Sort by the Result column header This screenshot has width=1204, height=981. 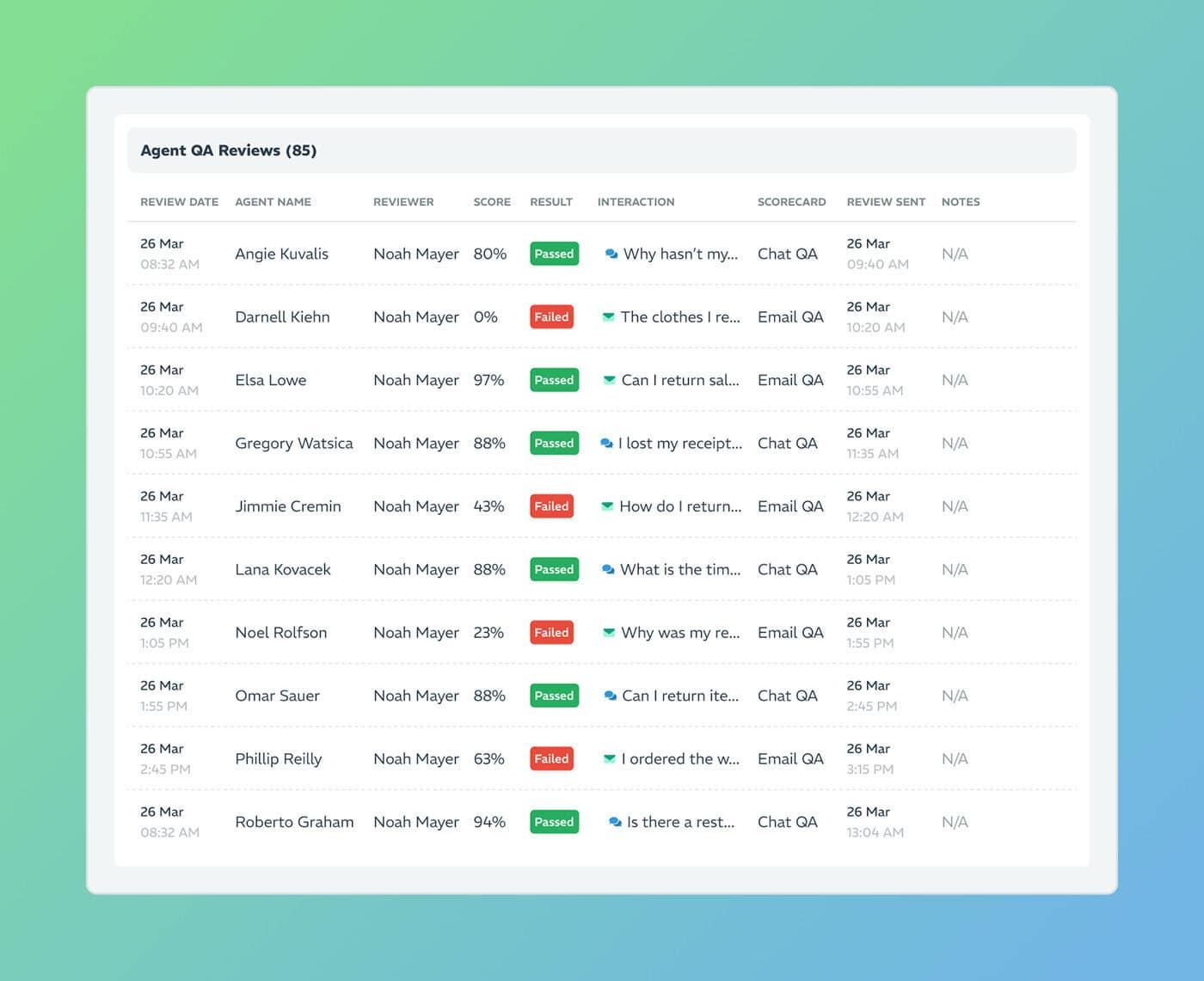(551, 202)
